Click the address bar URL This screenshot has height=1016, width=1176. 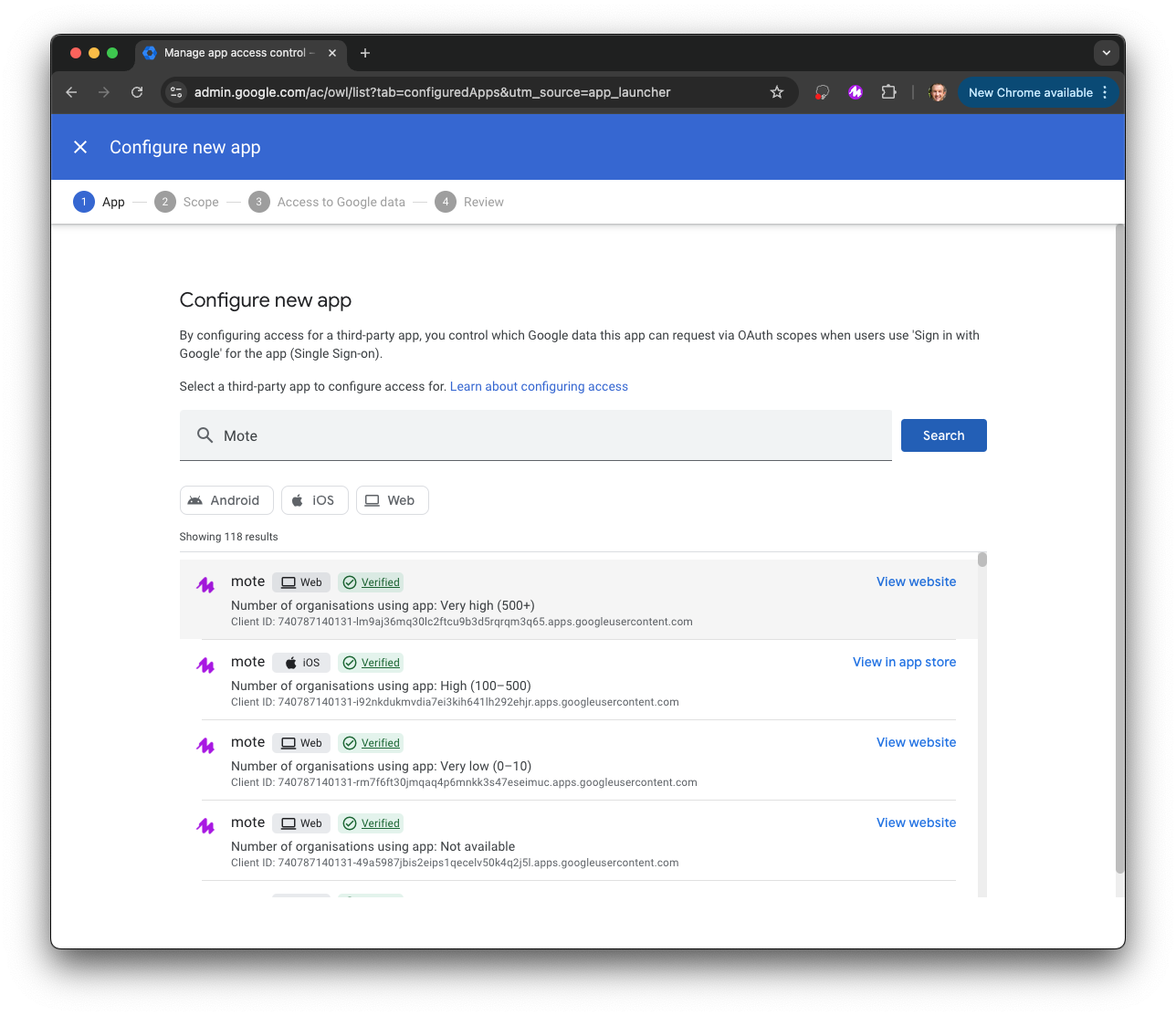[432, 92]
